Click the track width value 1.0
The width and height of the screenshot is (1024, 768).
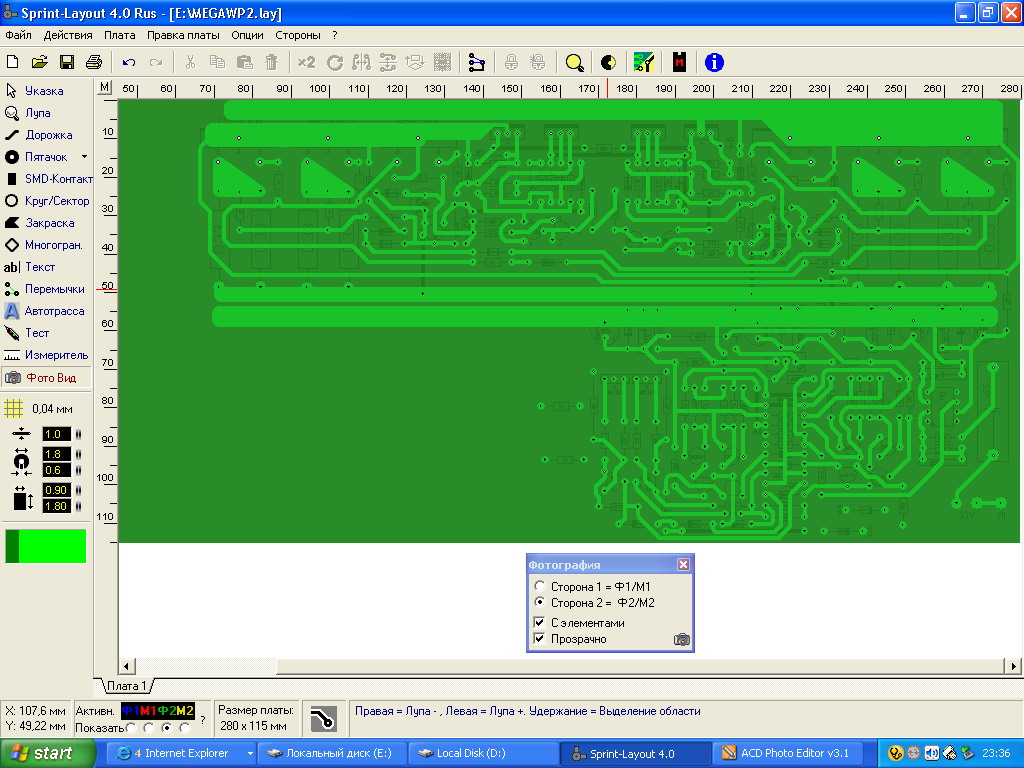coord(56,434)
